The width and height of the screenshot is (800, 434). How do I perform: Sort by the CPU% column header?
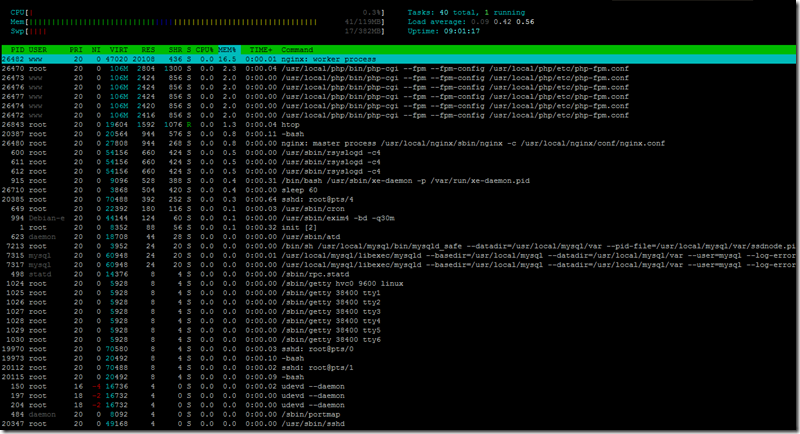[x=205, y=50]
